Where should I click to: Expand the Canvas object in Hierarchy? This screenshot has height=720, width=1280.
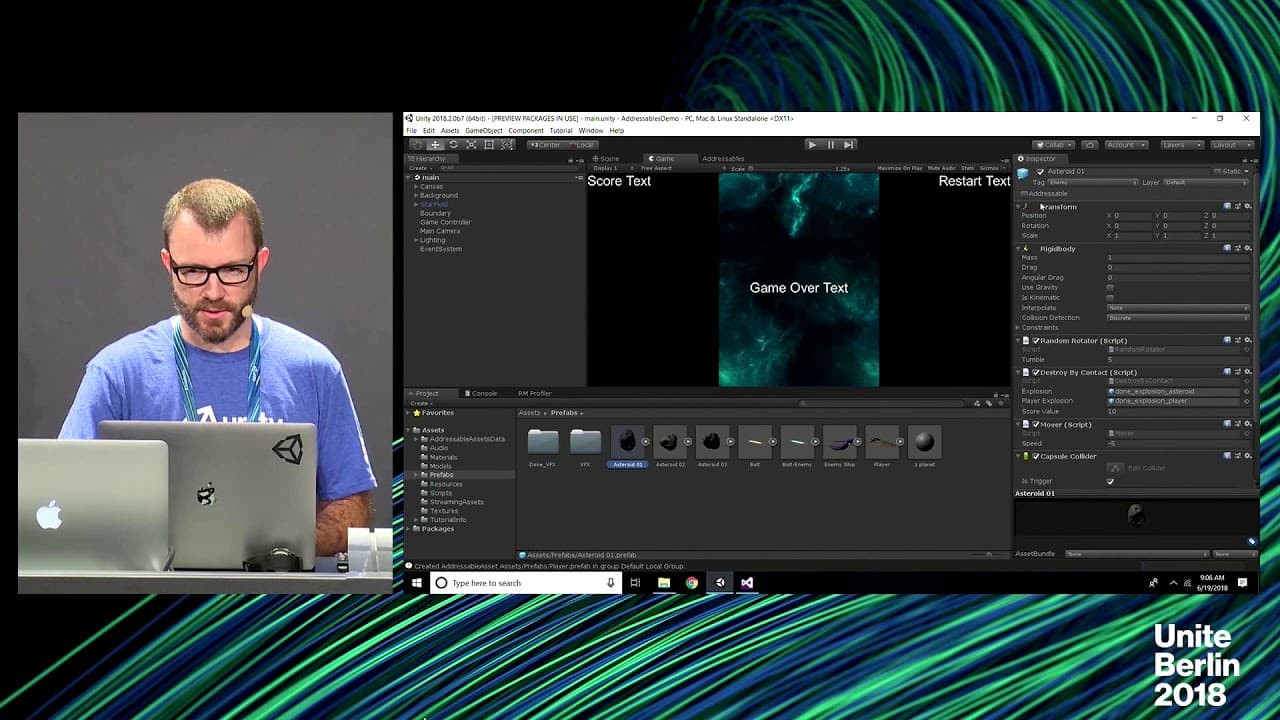[x=415, y=187]
